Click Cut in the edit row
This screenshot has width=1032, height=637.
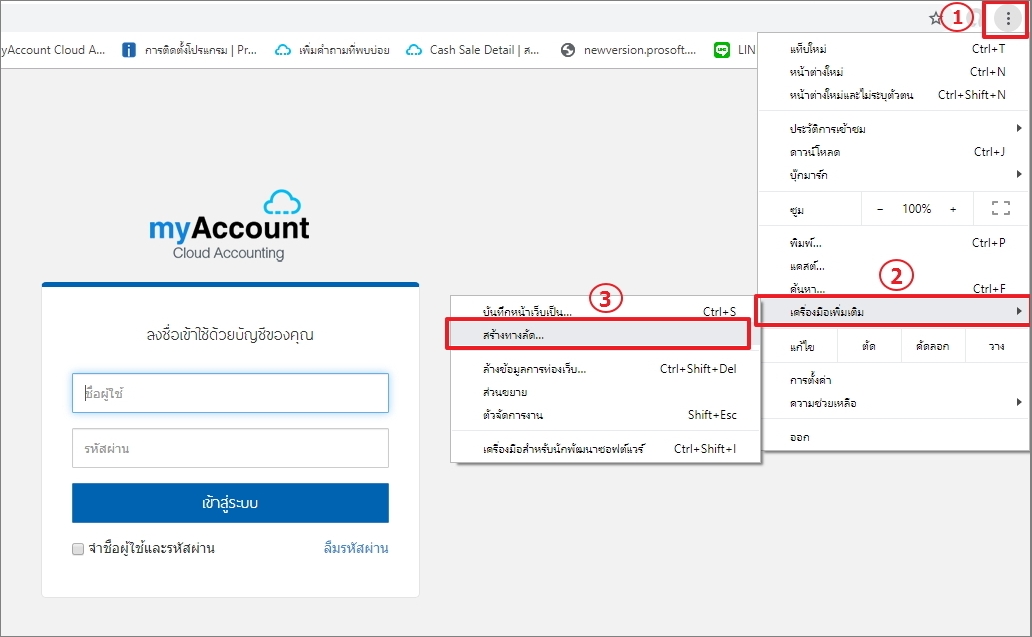click(x=869, y=346)
